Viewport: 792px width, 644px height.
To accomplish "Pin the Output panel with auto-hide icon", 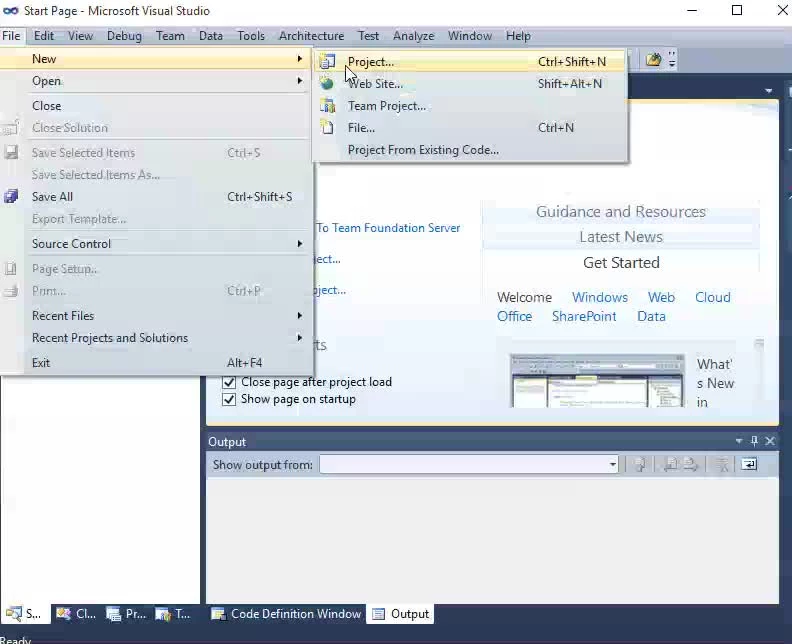I will click(754, 441).
